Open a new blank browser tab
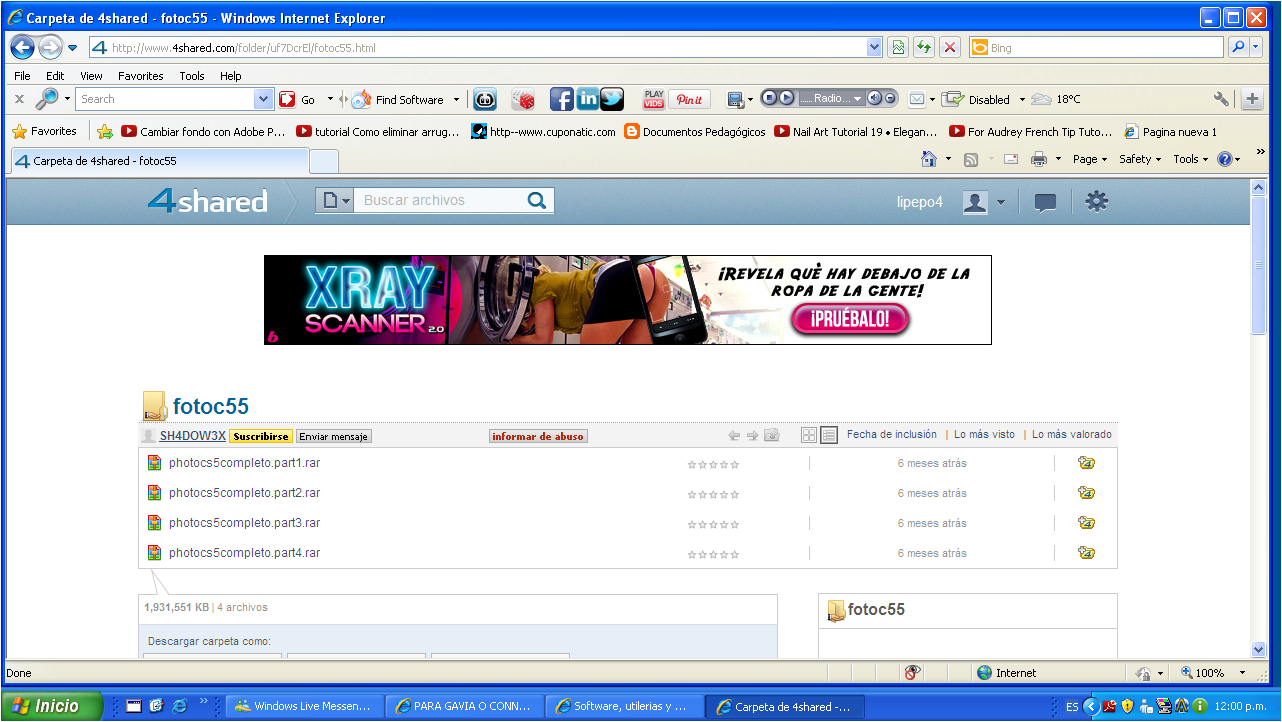 324,161
